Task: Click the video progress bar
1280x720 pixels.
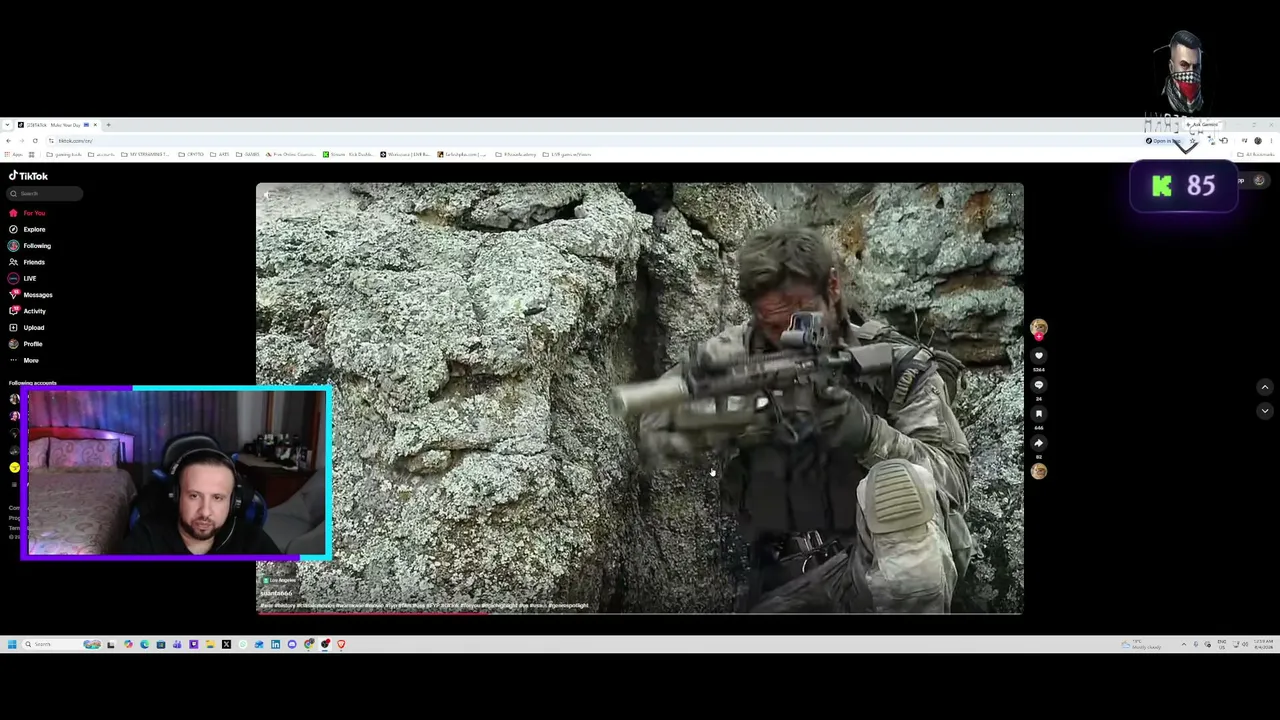Action: 640,611
